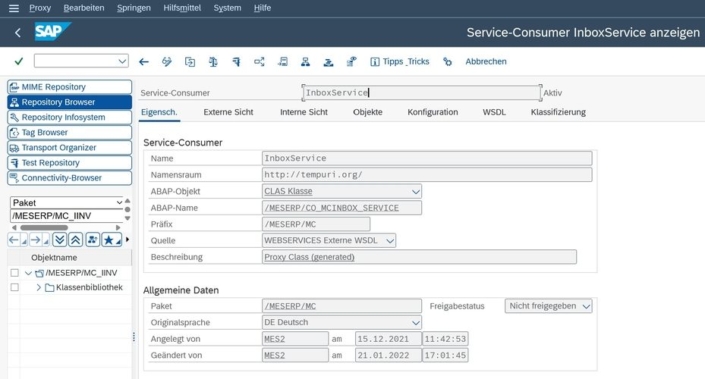Open the Hilfsmittel menu

(x=182, y=8)
